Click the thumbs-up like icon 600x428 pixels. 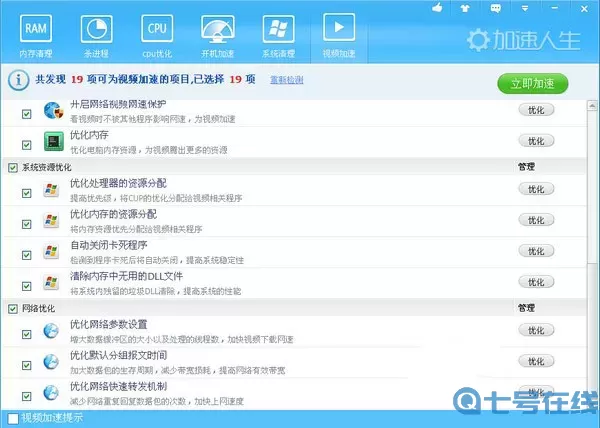(x=437, y=8)
